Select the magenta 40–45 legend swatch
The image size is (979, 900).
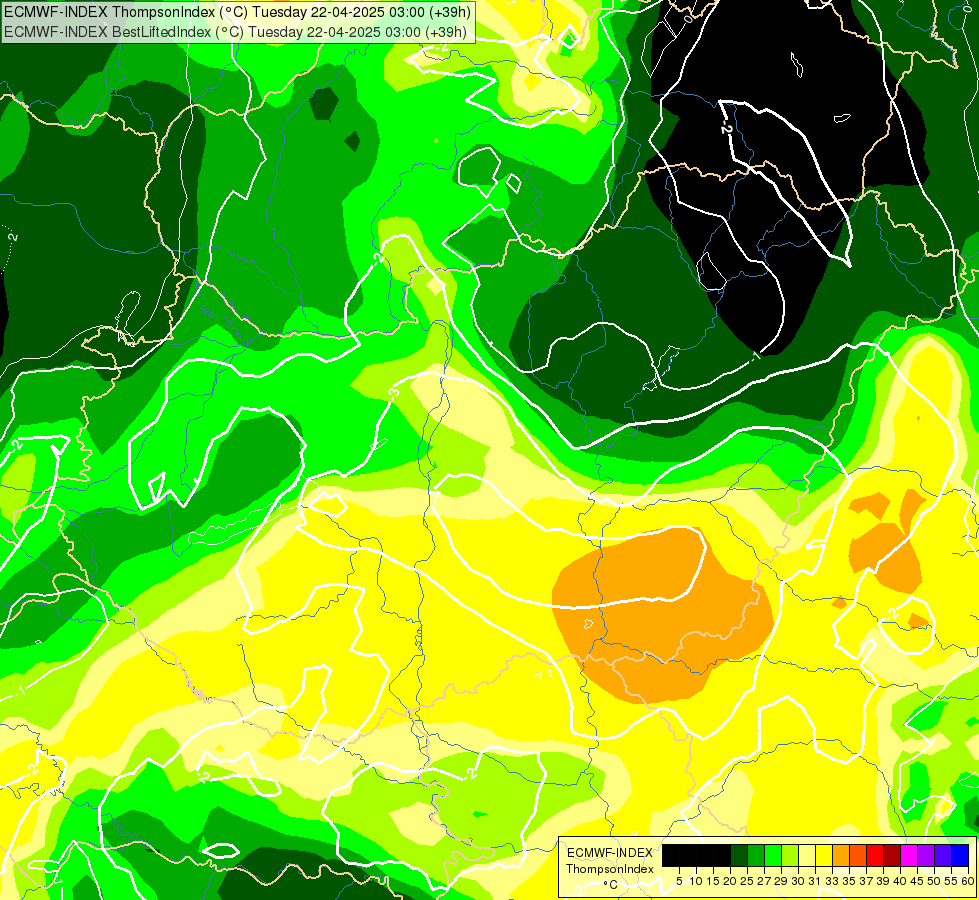[909, 856]
